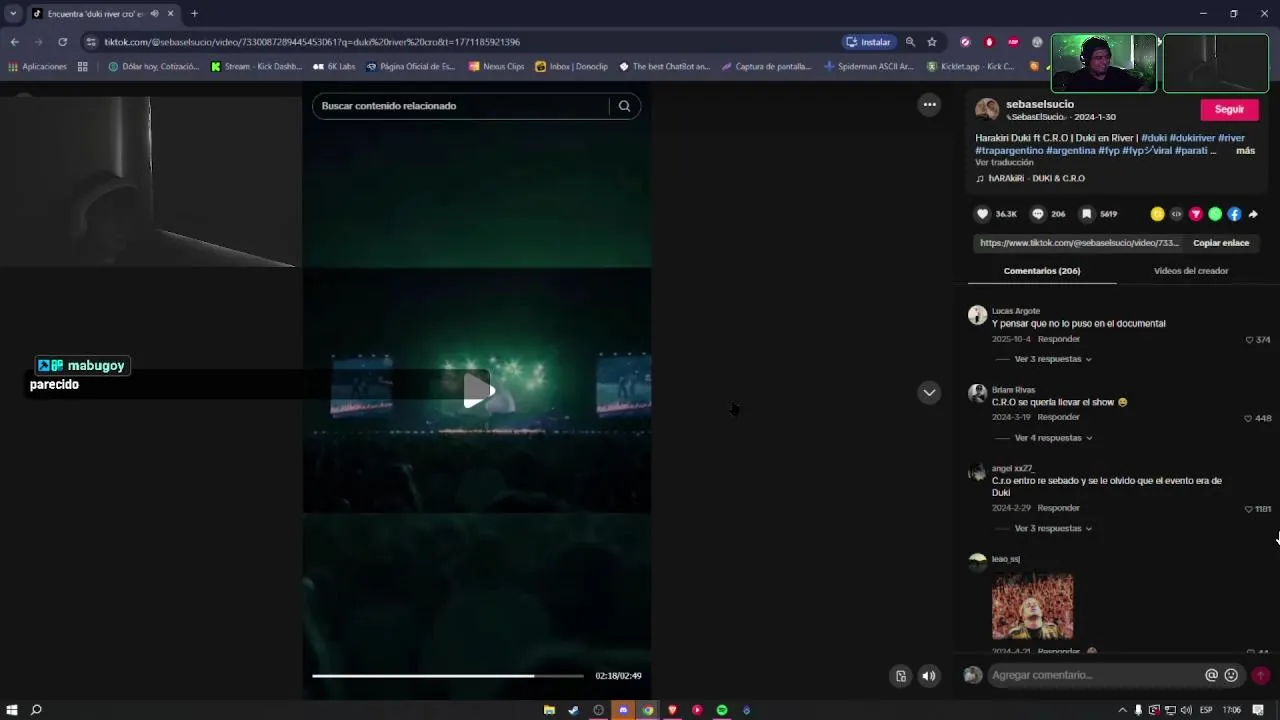Bookmark this page with the star icon
1280x720 pixels.
coord(932,42)
